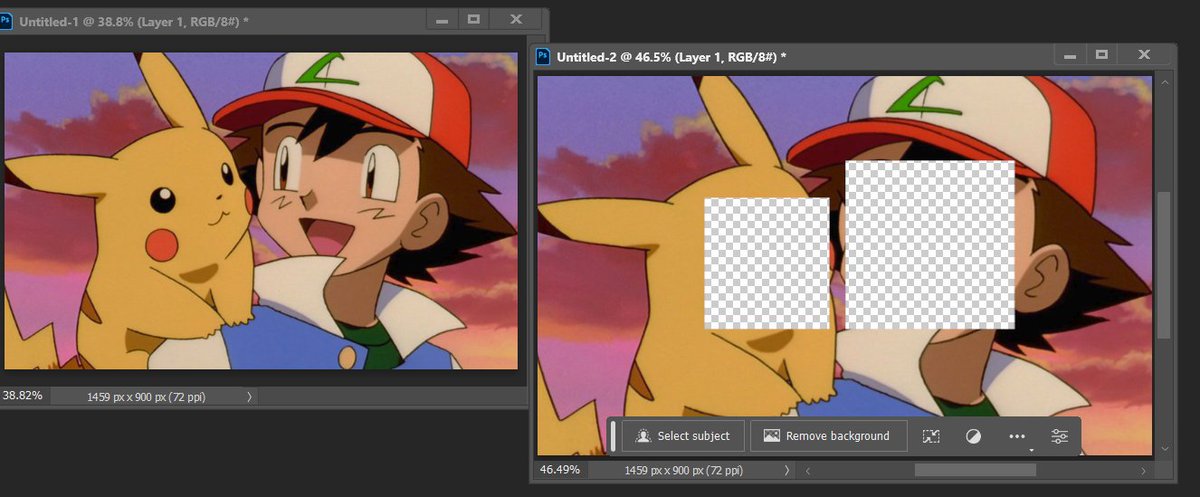Click the 46.49% zoom field in Untitled-2
The height and width of the screenshot is (497, 1200).
[x=560, y=469]
